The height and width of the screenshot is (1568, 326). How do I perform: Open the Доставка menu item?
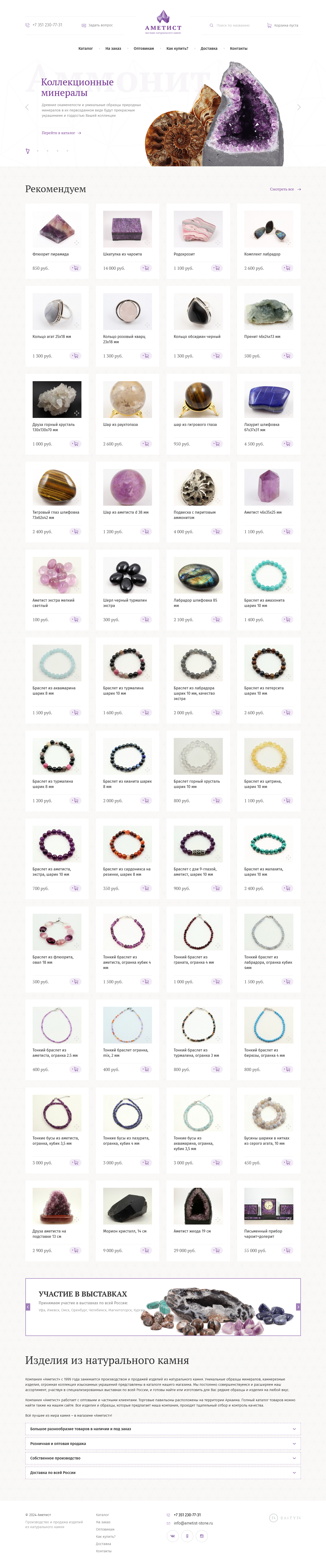tap(209, 48)
